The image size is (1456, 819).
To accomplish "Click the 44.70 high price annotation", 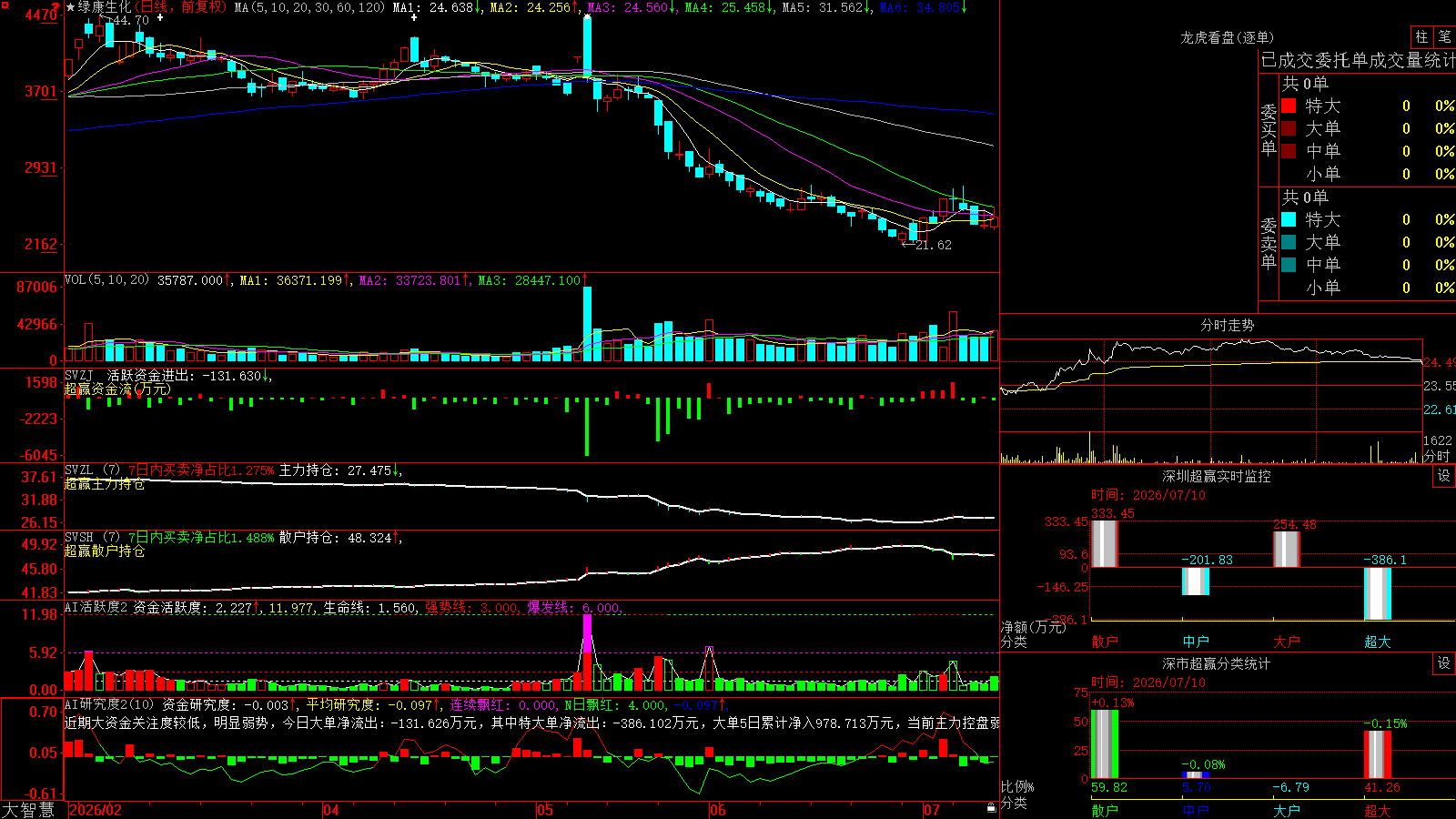I will 130,20.
